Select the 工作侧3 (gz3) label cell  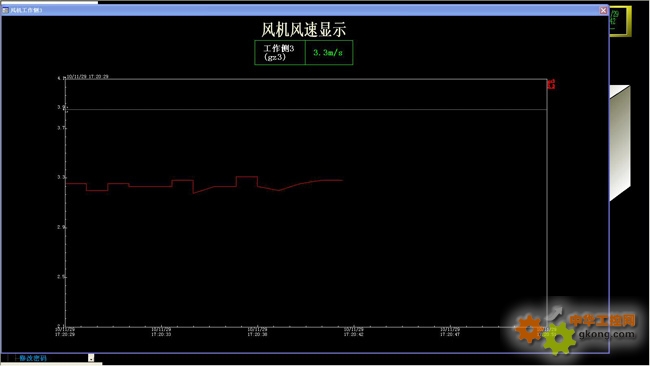pyautogui.click(x=280, y=53)
